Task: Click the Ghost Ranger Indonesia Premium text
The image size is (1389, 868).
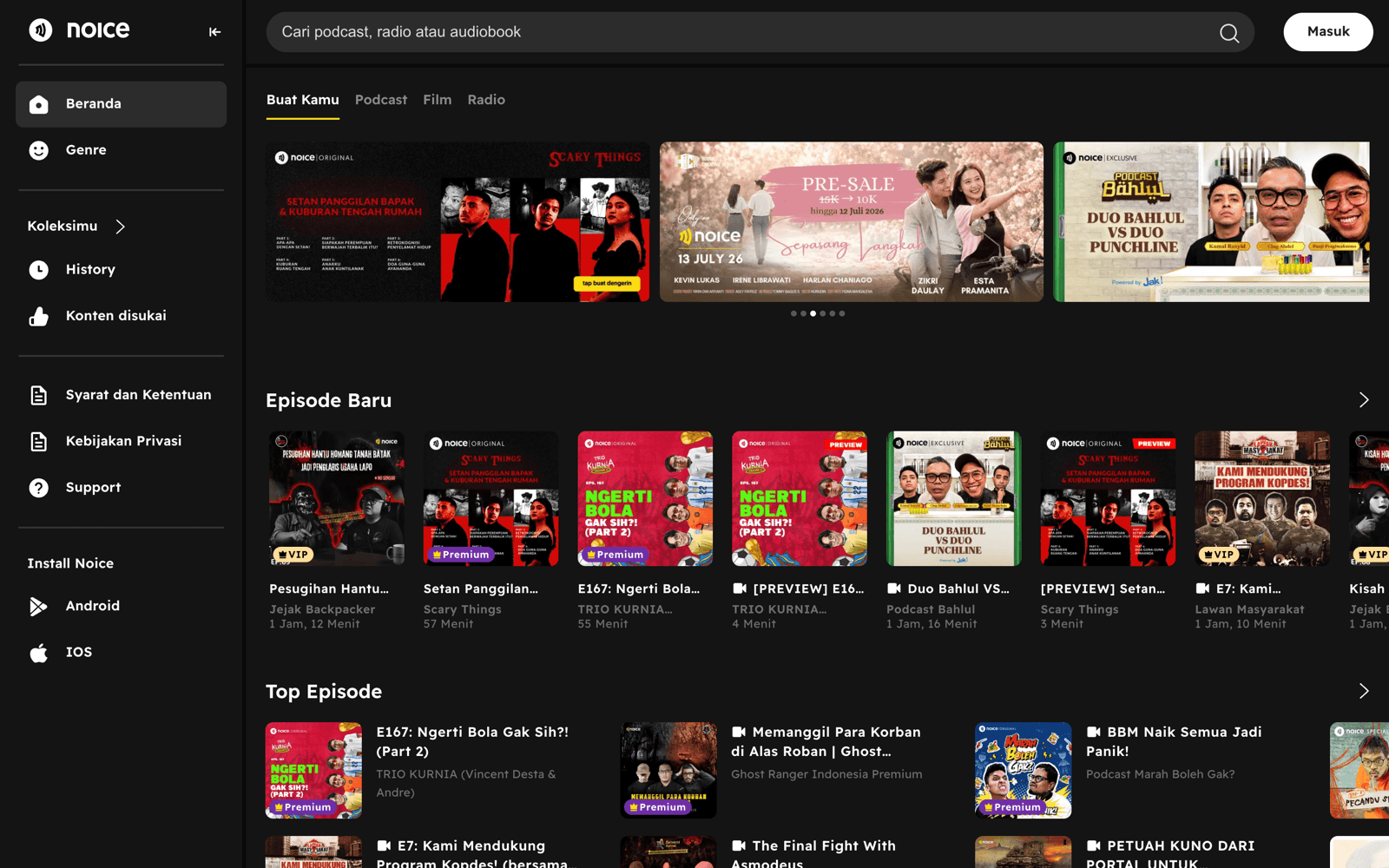Action: coord(826,774)
